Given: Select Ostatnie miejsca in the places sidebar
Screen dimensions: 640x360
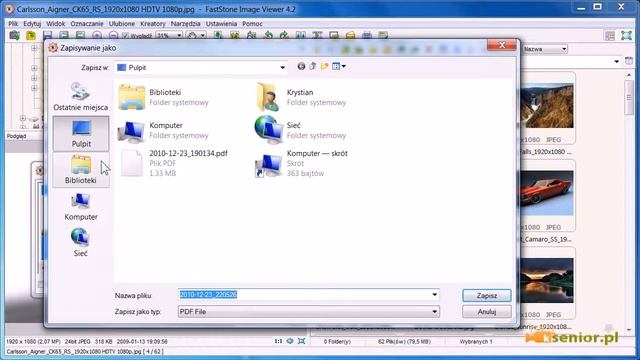Looking at the screenshot, I should click(80, 97).
